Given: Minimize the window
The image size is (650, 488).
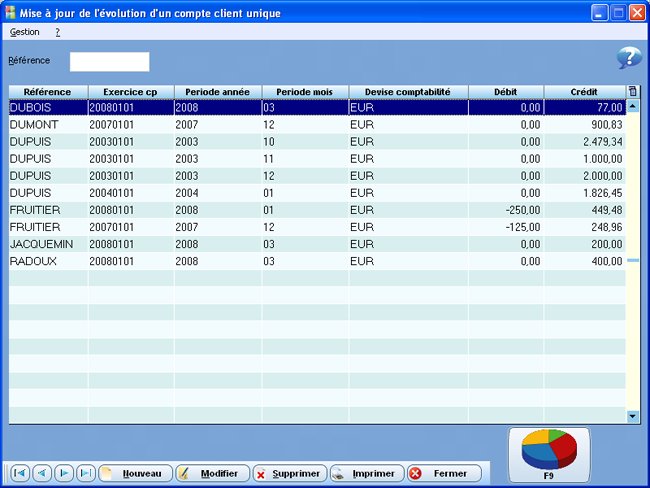Looking at the screenshot, I should click(x=599, y=13).
